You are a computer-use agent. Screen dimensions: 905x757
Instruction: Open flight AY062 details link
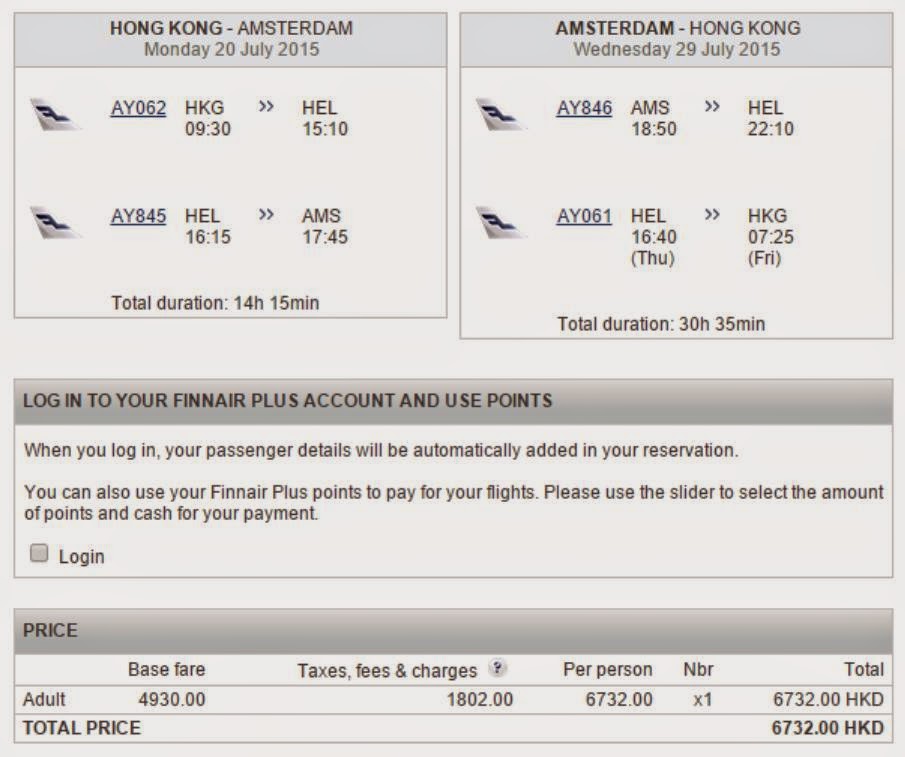tap(138, 108)
